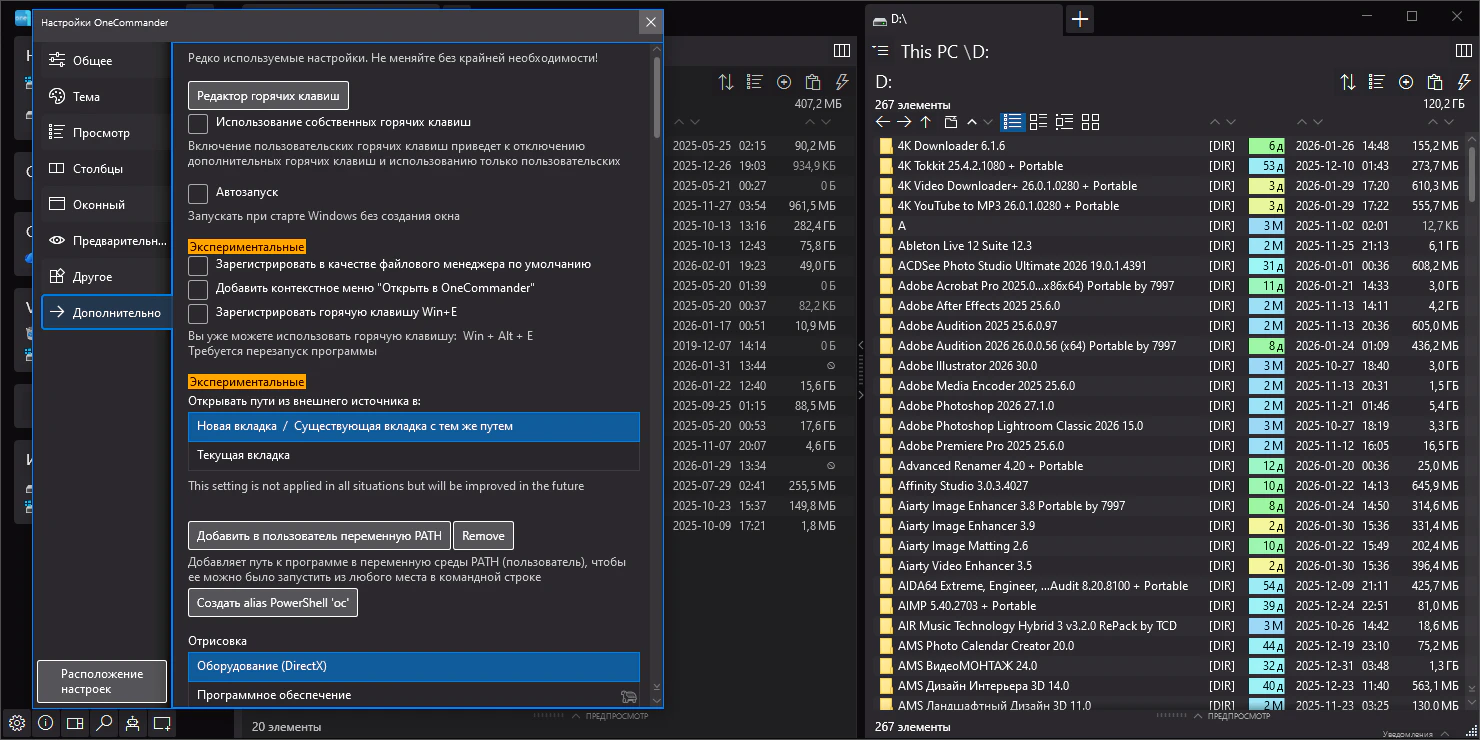Click the robot automation icon in bottom bar
The height and width of the screenshot is (740, 1480).
pyautogui.click(x=133, y=723)
